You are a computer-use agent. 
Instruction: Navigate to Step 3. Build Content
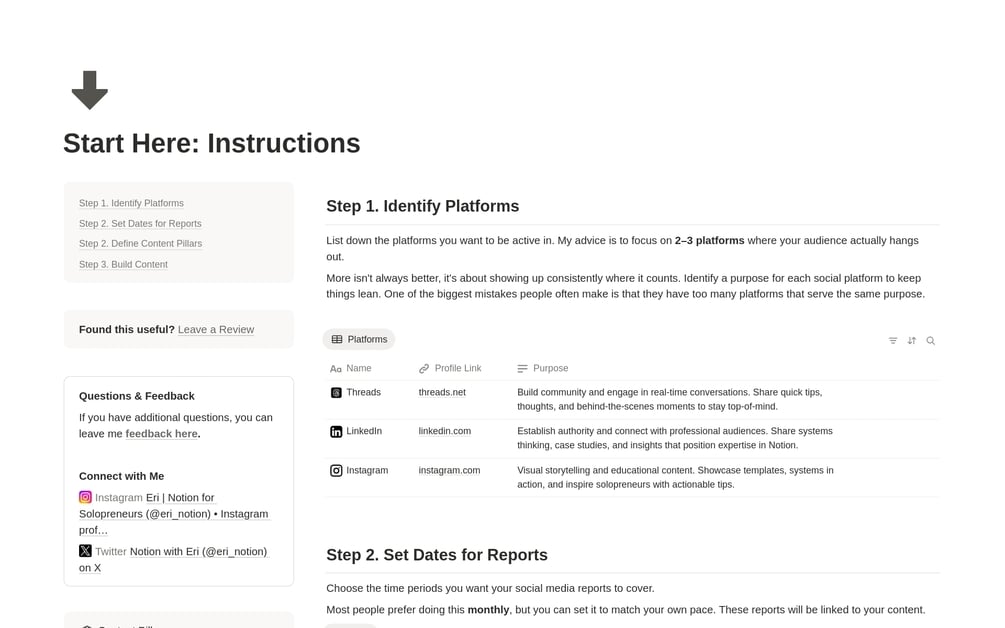(123, 265)
